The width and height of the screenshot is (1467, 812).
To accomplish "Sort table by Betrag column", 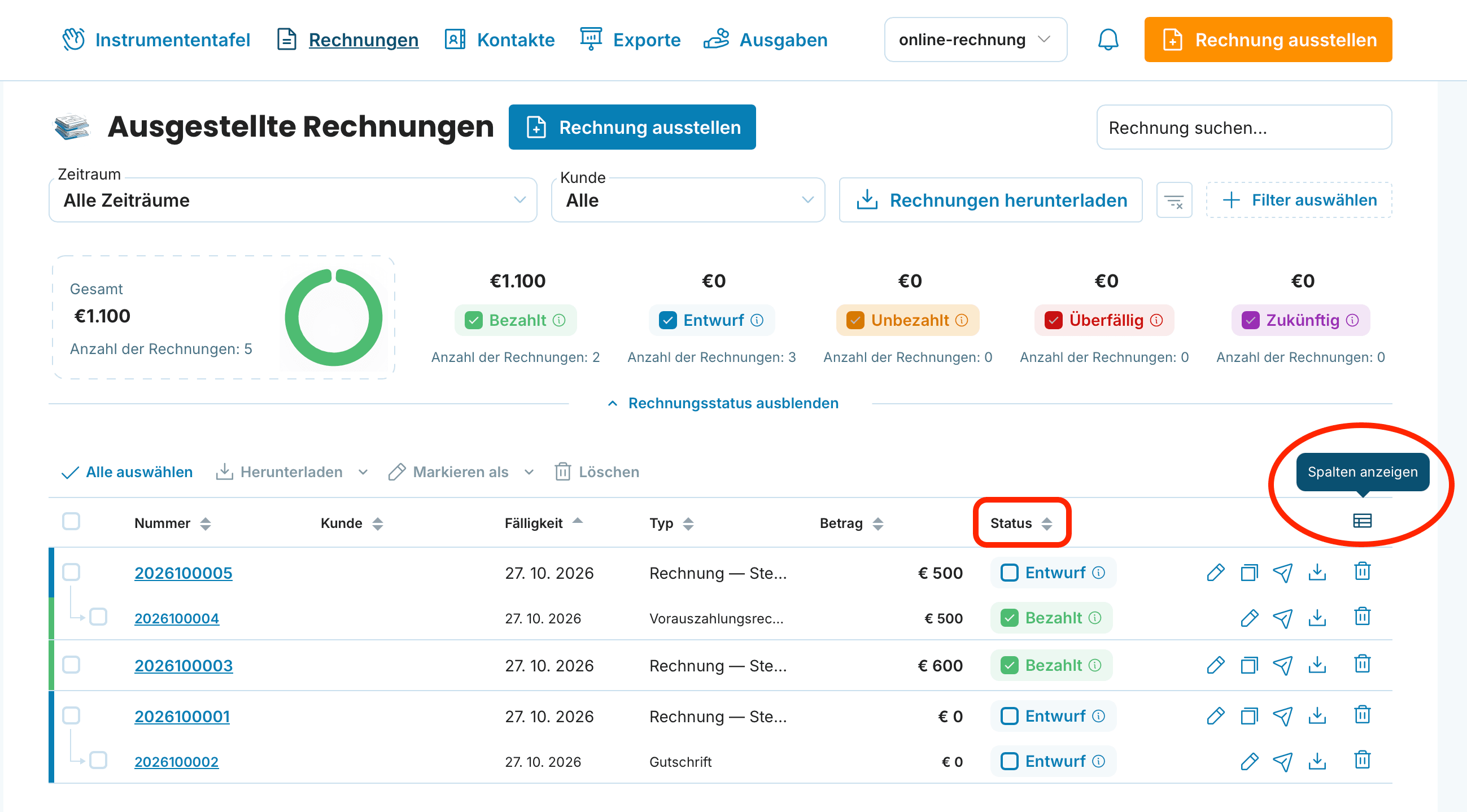I will pos(852,523).
